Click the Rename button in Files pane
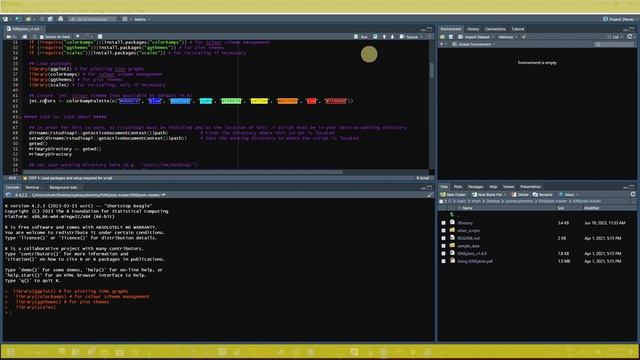Screen dimensions: 640x360 click(x=542, y=195)
